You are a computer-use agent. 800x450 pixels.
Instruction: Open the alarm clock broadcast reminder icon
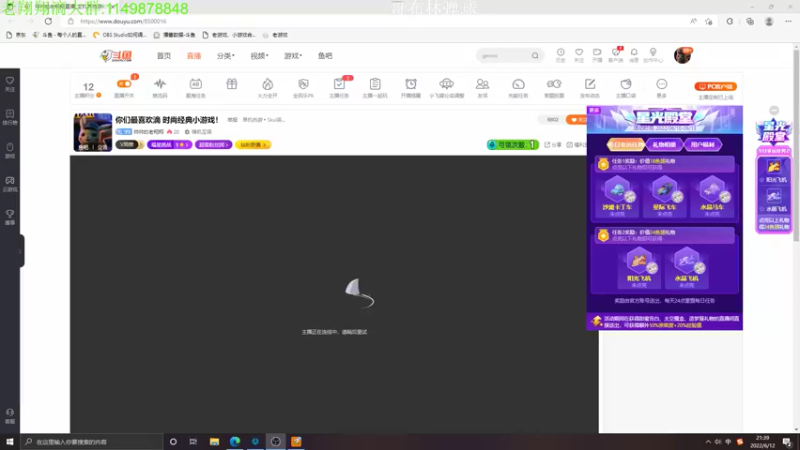tap(411, 87)
